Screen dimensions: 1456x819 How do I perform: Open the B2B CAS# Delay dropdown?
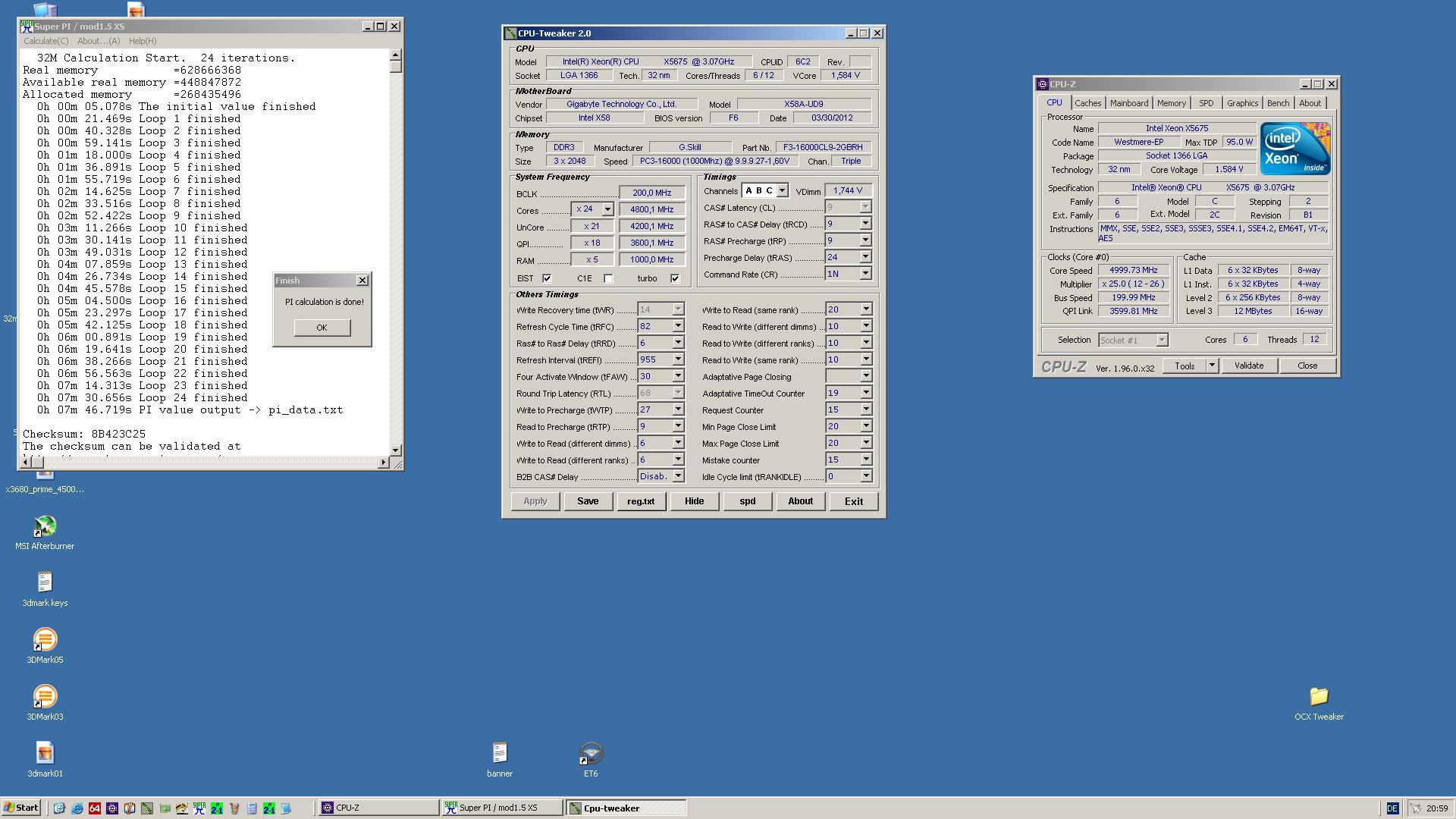678,477
